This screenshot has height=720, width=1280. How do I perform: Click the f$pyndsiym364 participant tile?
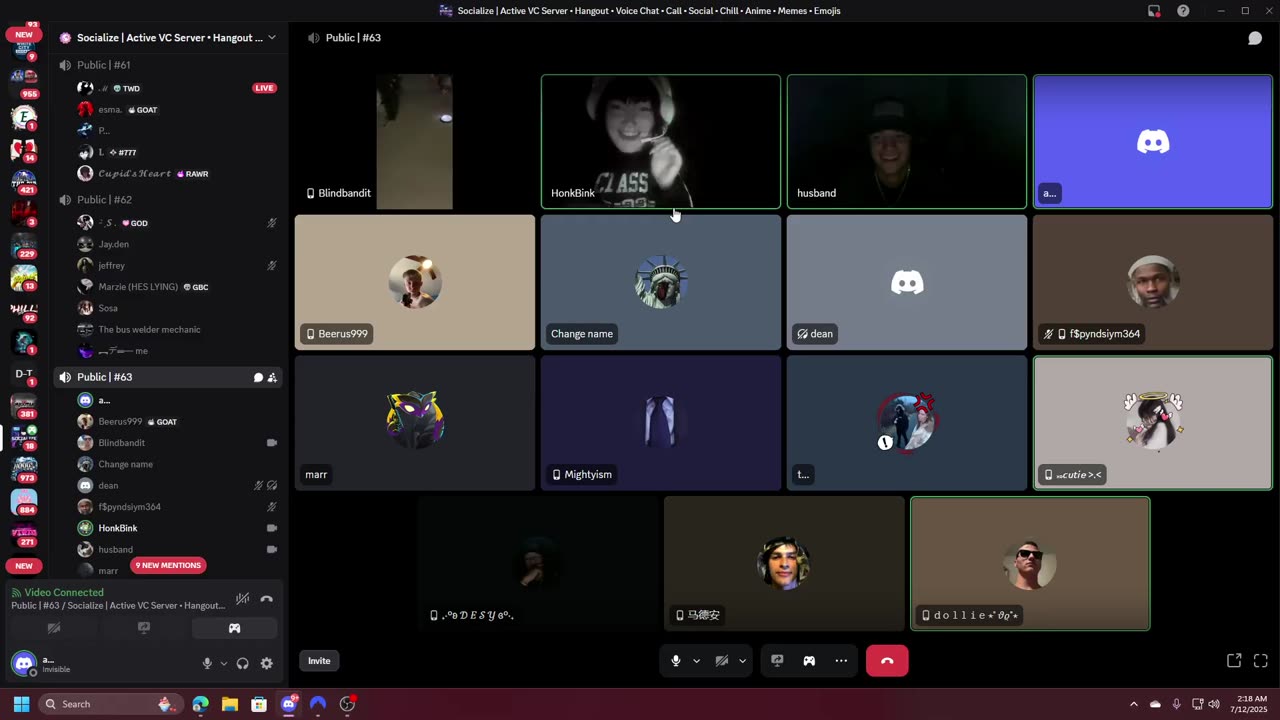(x=1153, y=283)
